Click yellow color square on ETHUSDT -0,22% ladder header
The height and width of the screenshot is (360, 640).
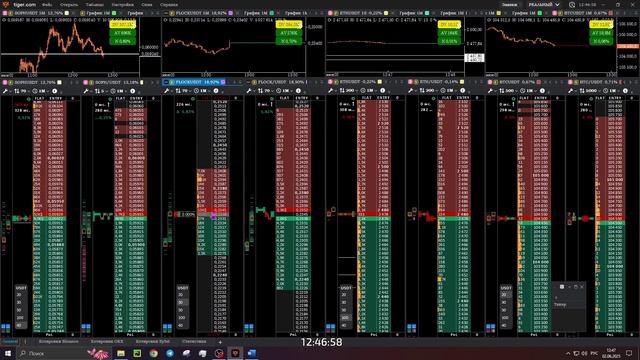click(380, 82)
